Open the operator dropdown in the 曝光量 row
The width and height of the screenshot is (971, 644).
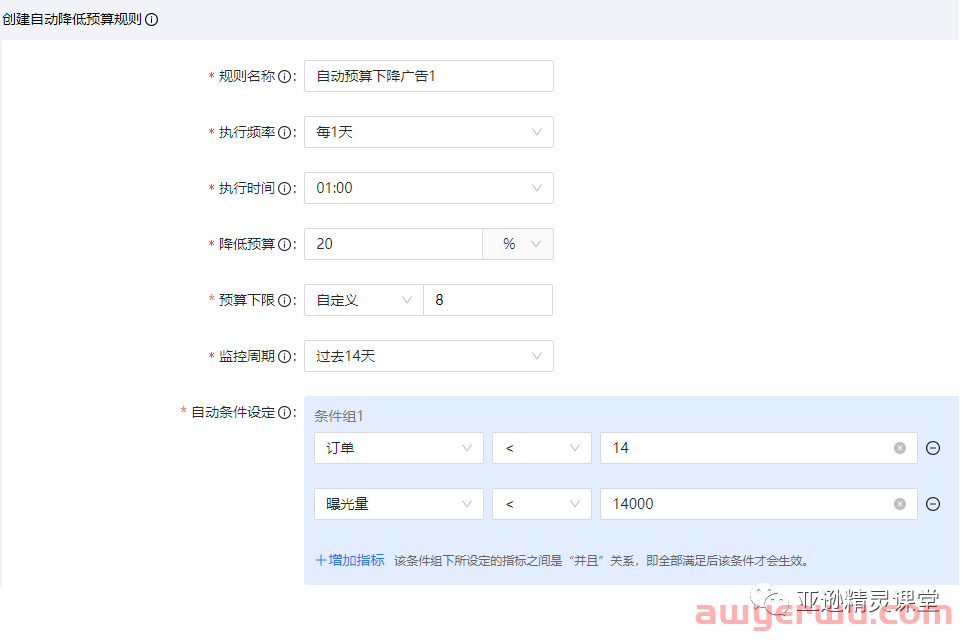(542, 504)
